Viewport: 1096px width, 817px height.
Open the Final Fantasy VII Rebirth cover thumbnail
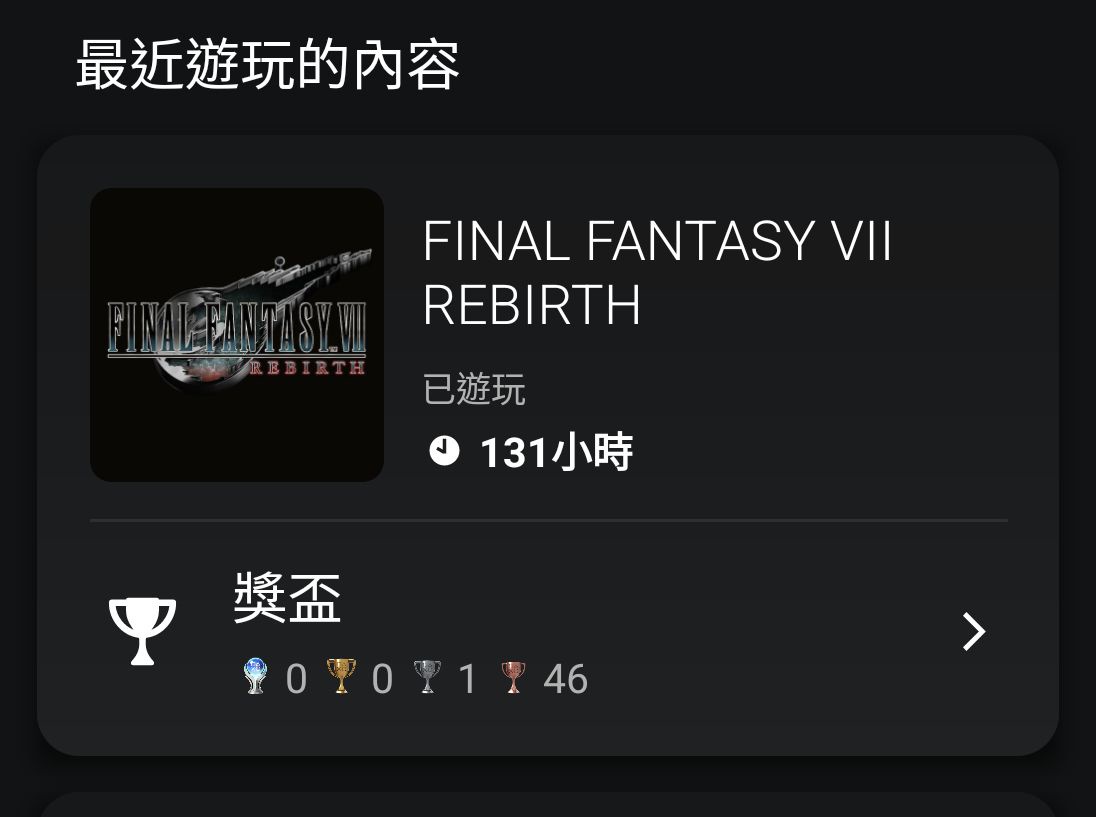237,335
